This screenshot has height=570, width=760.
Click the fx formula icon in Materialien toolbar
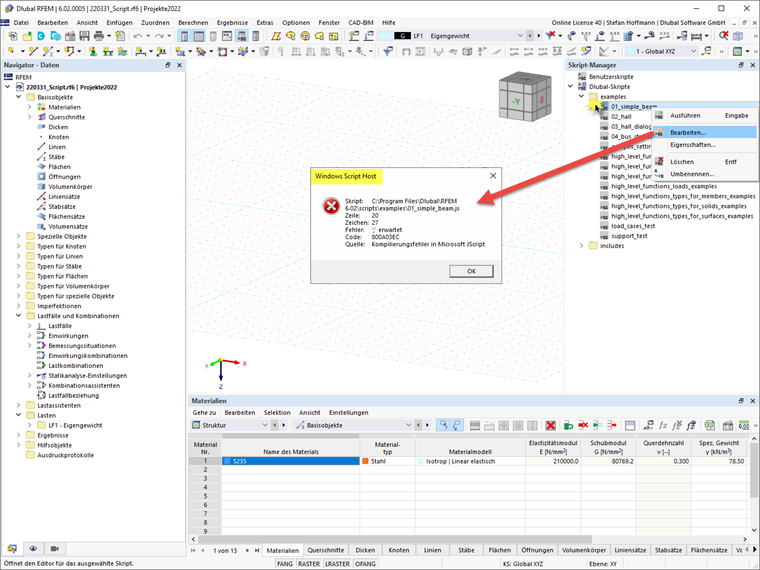click(x=663, y=425)
